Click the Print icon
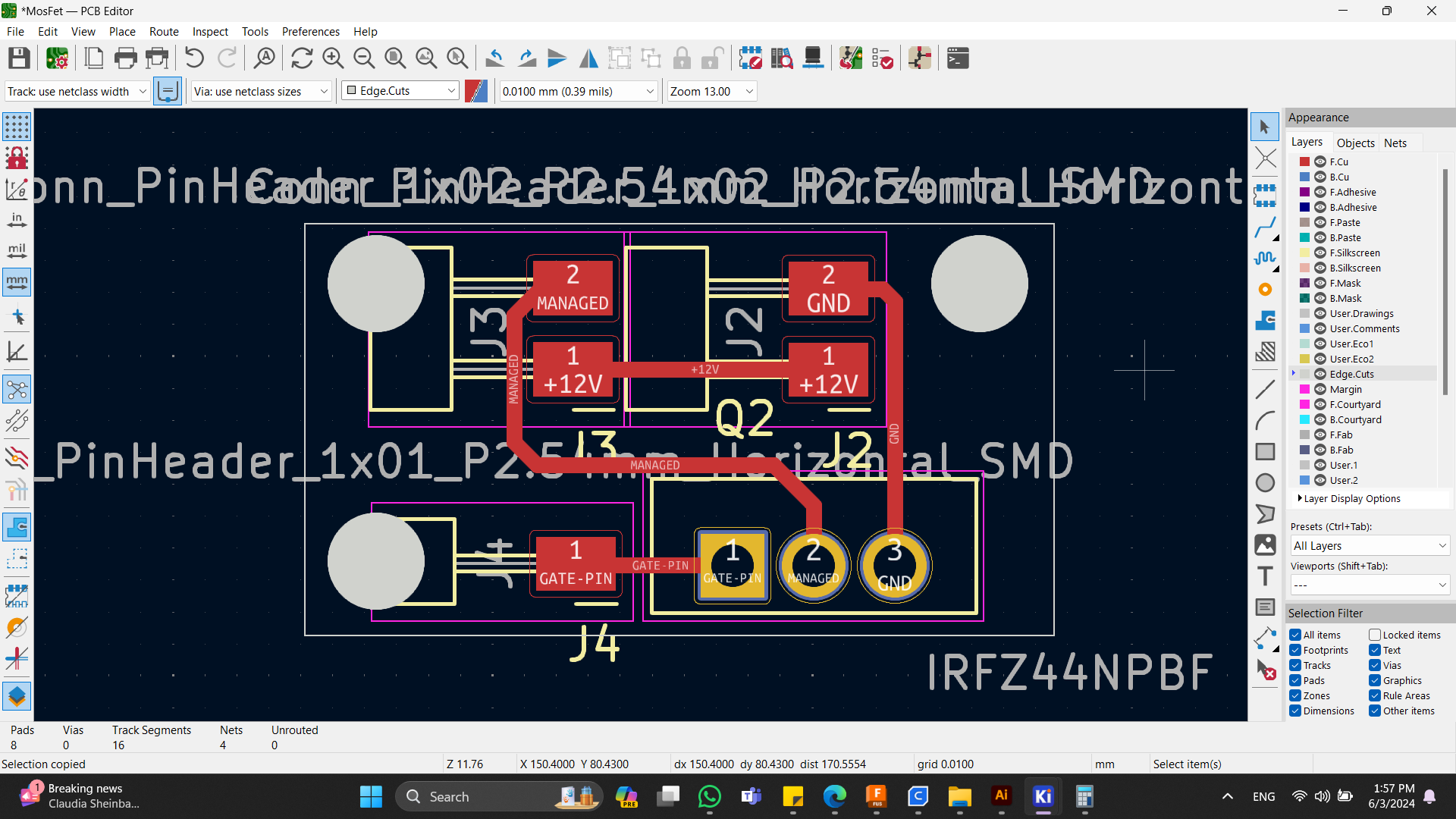 coord(125,58)
